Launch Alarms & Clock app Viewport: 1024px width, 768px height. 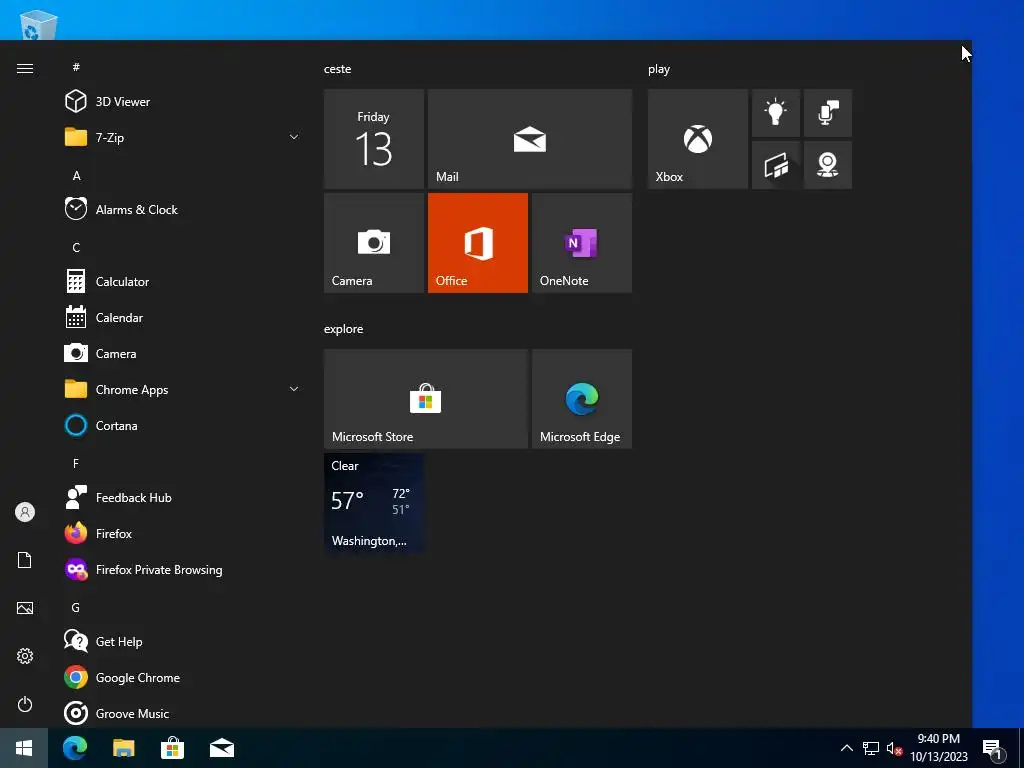pos(182,210)
